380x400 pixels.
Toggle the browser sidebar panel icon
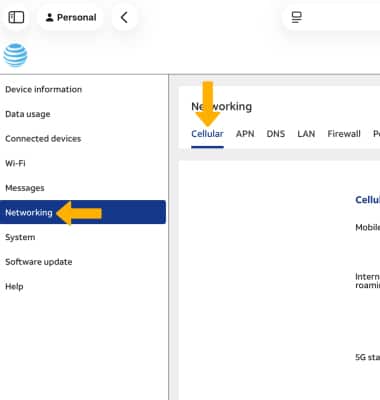16,17
